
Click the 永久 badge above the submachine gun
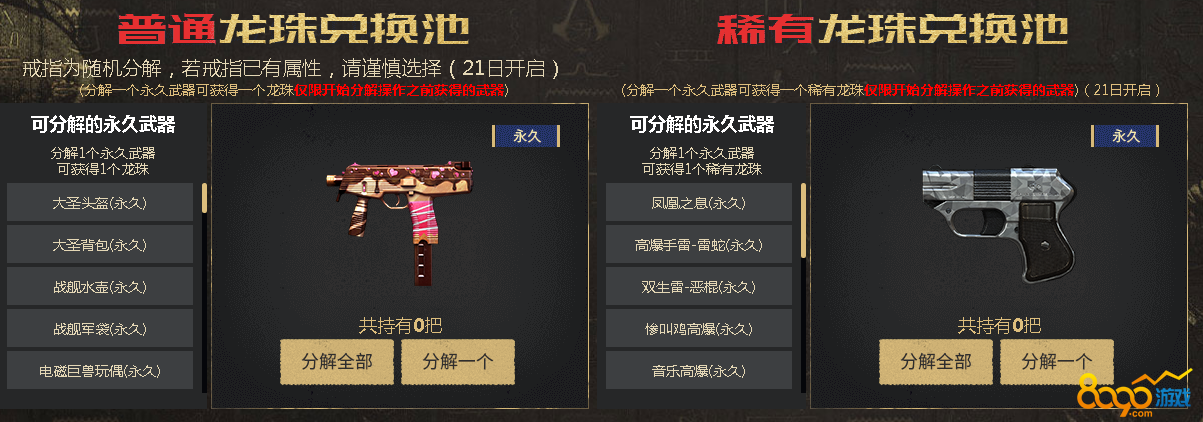(x=526, y=136)
